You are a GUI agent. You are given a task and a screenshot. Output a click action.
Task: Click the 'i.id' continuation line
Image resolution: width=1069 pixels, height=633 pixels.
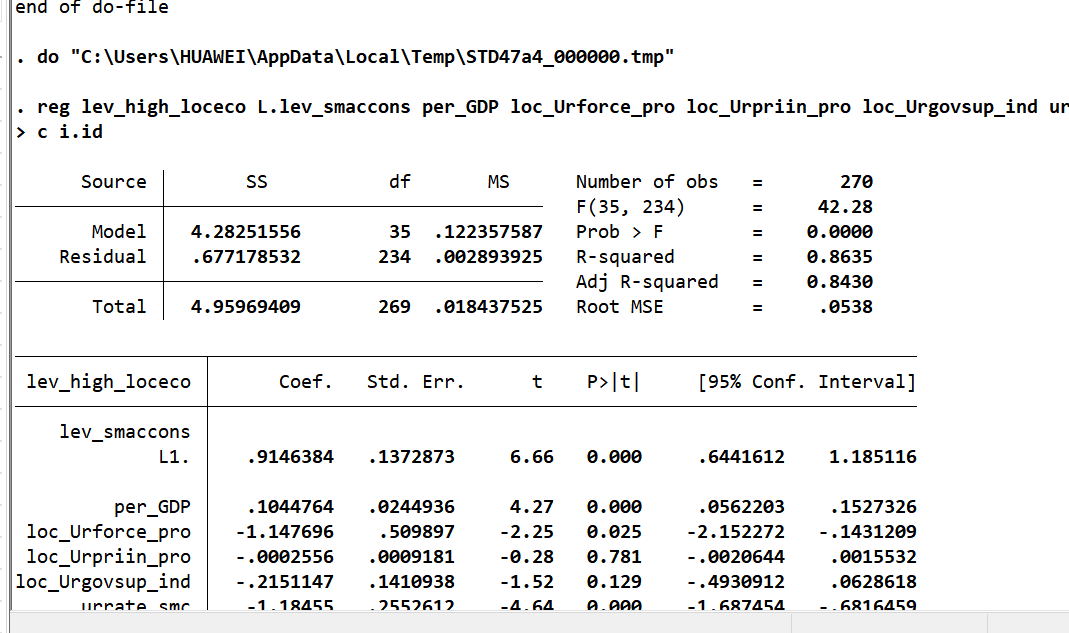pos(59,132)
